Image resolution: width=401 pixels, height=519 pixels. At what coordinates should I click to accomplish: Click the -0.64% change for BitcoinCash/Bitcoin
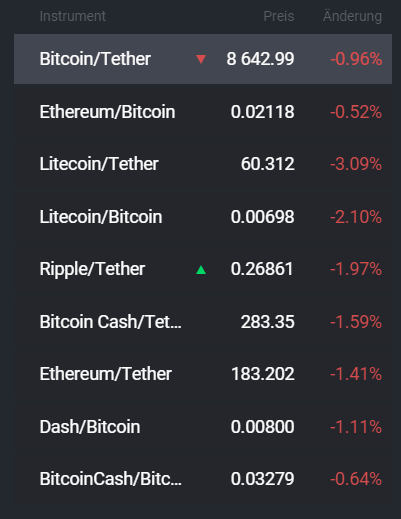point(356,479)
